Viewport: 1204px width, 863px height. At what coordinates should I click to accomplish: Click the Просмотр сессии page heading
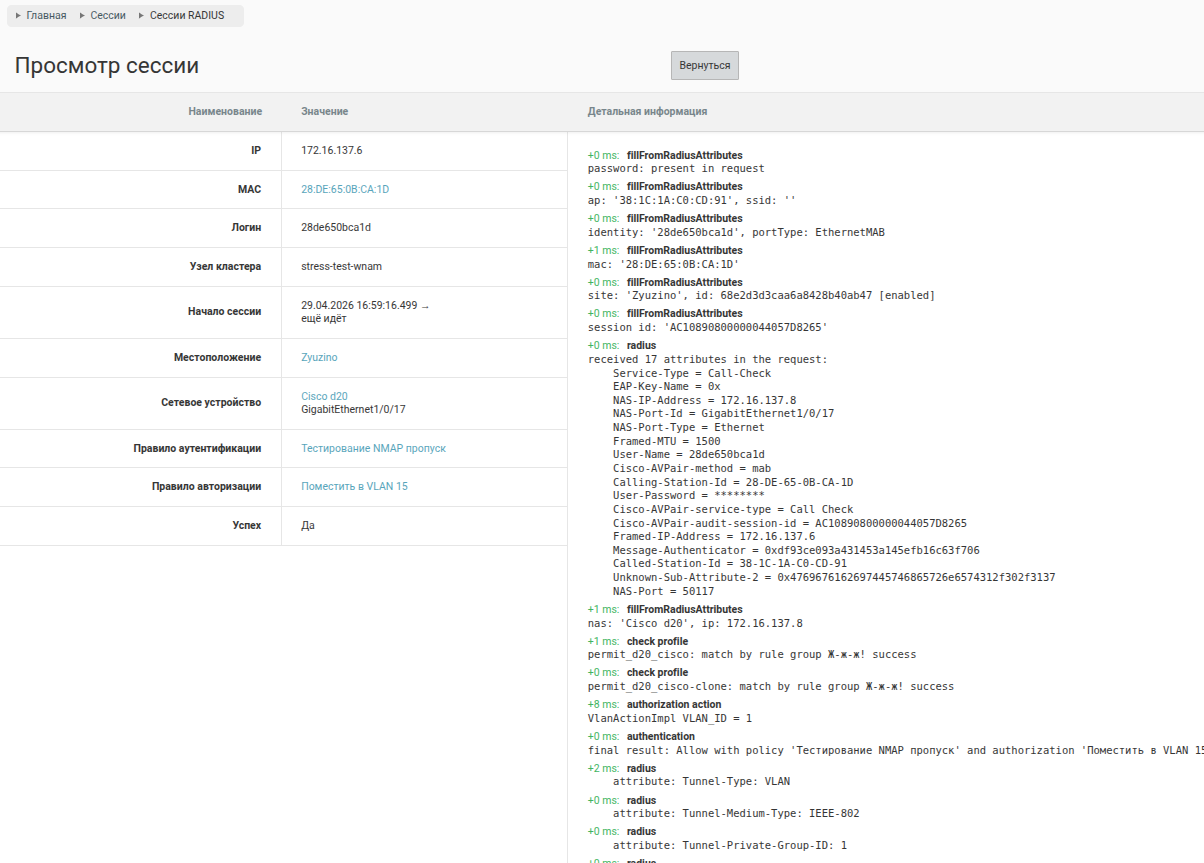[107, 66]
